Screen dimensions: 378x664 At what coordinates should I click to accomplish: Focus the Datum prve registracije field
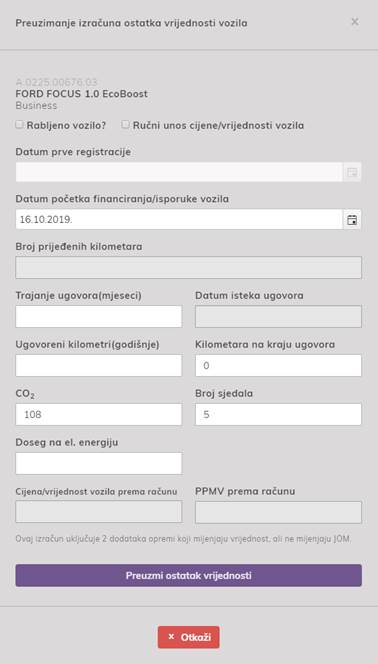179,172
